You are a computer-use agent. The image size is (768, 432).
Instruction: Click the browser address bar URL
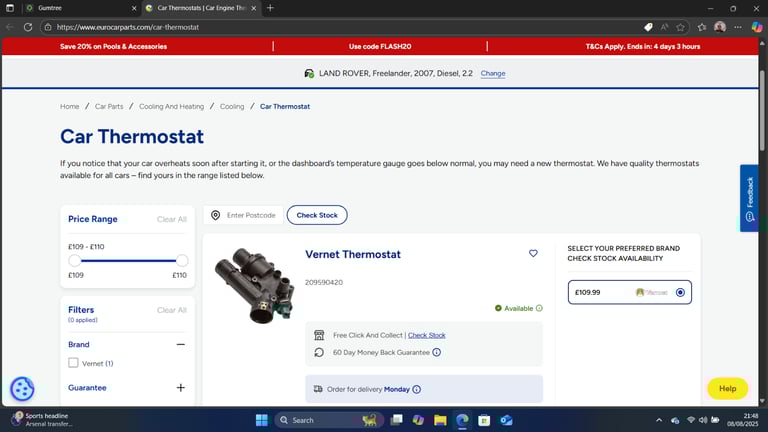[x=128, y=27]
